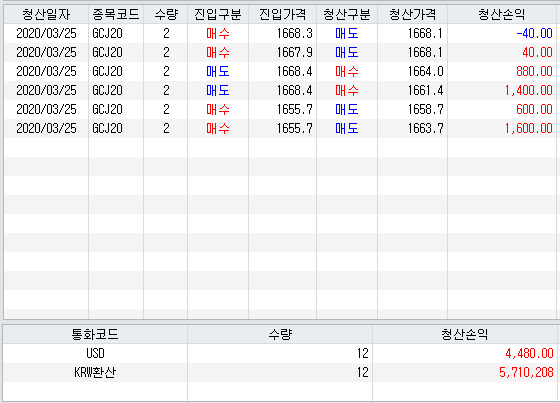Select the row with 40.00 profit

coord(280,53)
